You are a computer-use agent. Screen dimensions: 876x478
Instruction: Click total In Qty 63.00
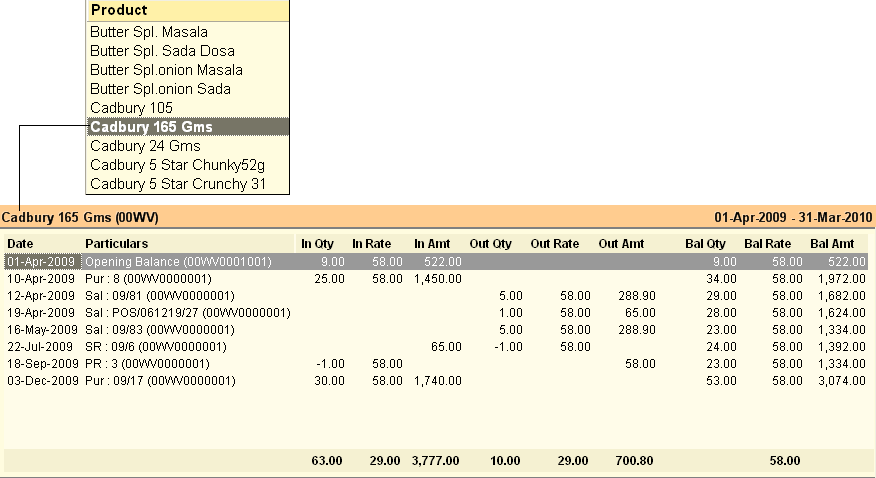click(327, 461)
